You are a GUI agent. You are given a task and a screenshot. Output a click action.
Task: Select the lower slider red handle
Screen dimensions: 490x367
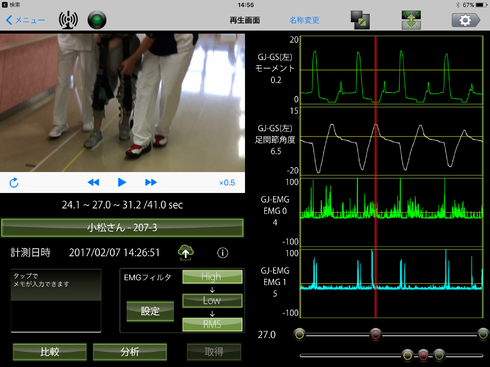(x=423, y=355)
